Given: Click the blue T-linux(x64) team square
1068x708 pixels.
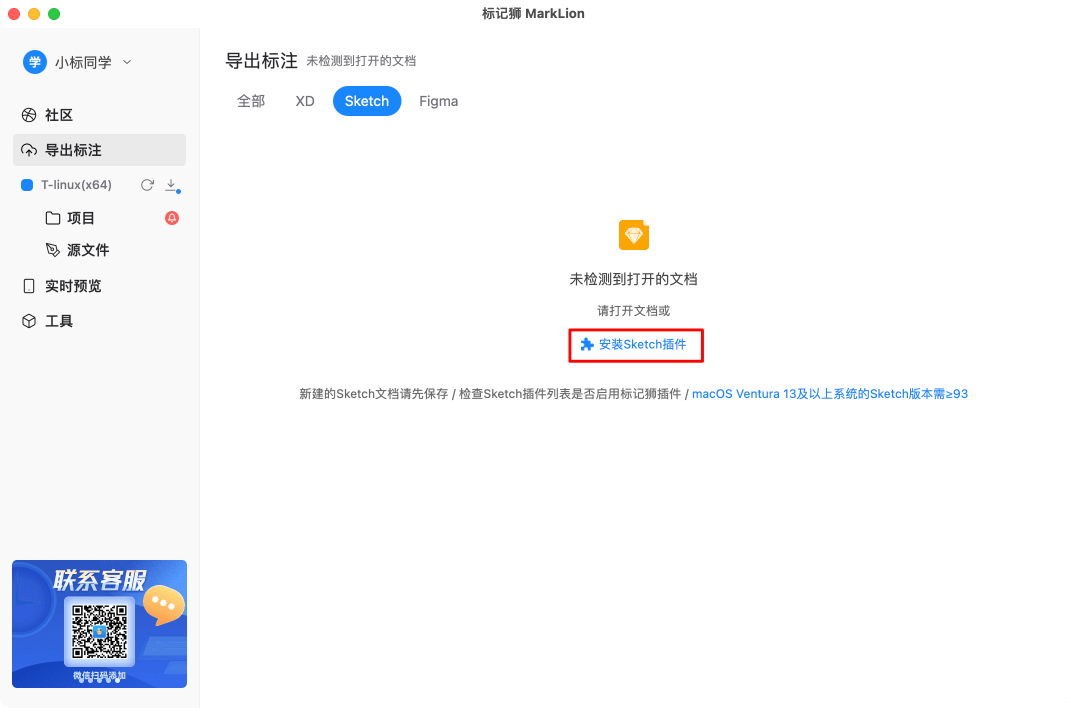Looking at the screenshot, I should click(27, 185).
